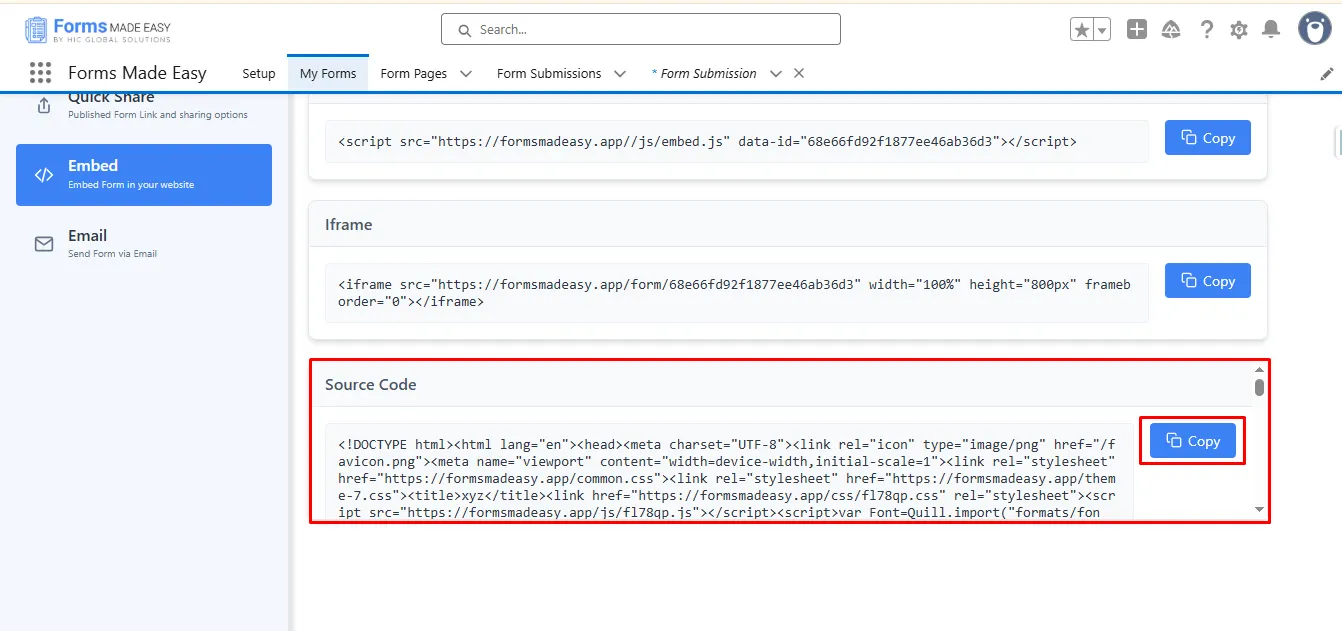This screenshot has height=631, width=1342.
Task: Open the Trailhead guidance cloud icon
Action: [1171, 30]
